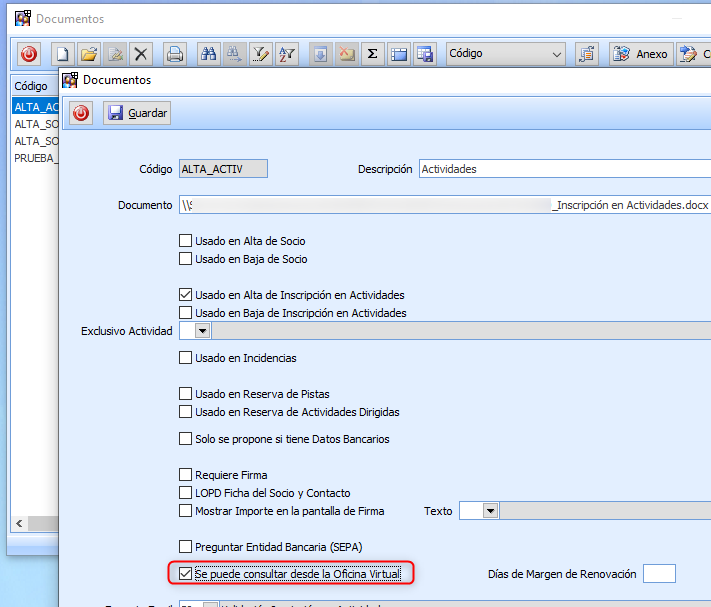Click the A-Z sort filter icon

click(x=287, y=54)
